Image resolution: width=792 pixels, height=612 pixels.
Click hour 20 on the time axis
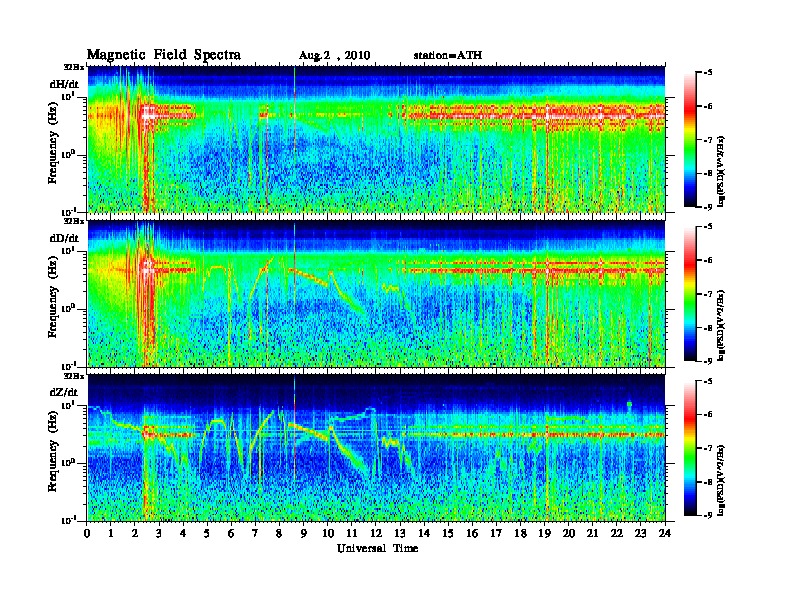(x=569, y=533)
